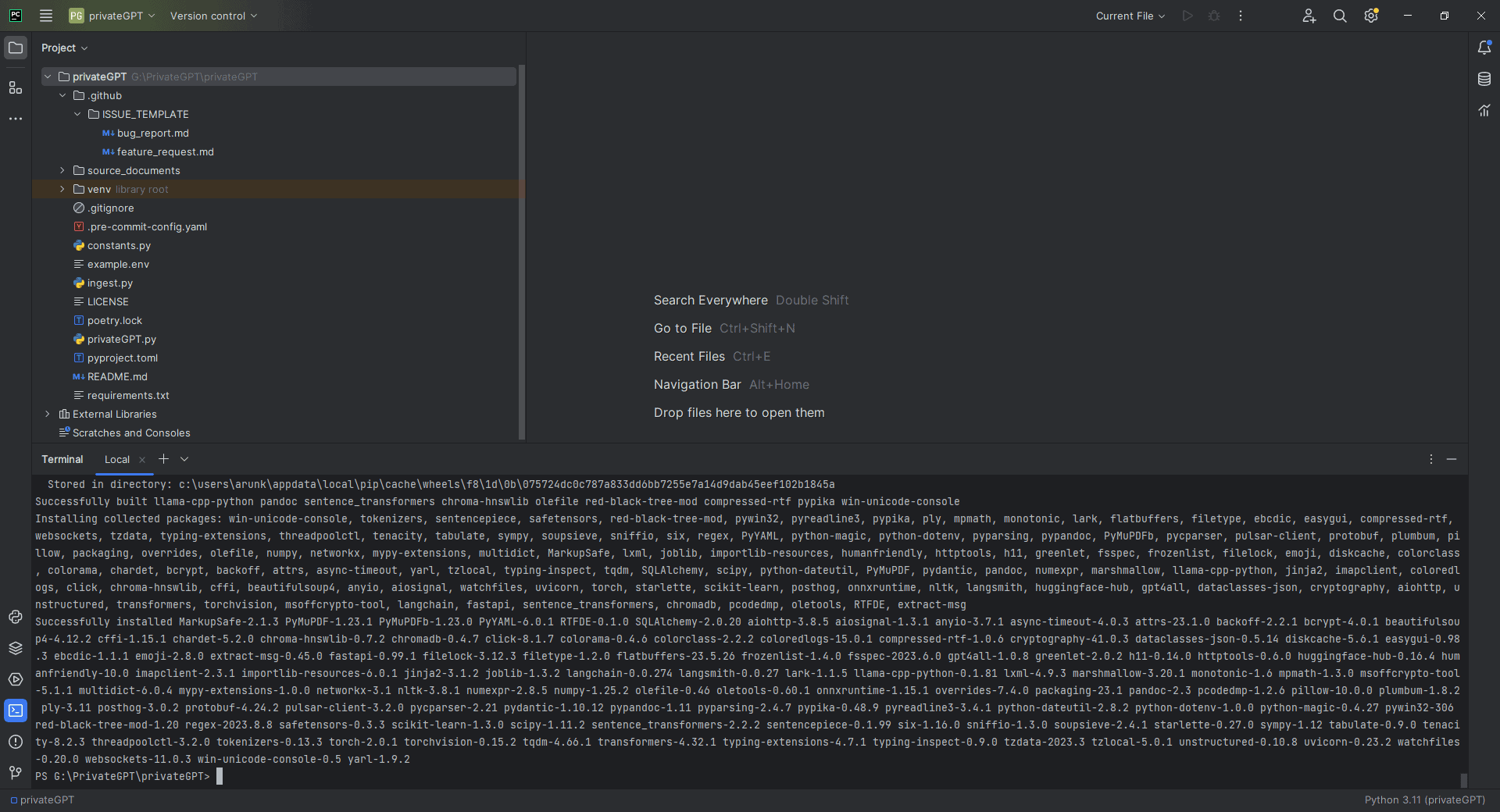
Task: Open the Services tool window
Action: coord(16,679)
